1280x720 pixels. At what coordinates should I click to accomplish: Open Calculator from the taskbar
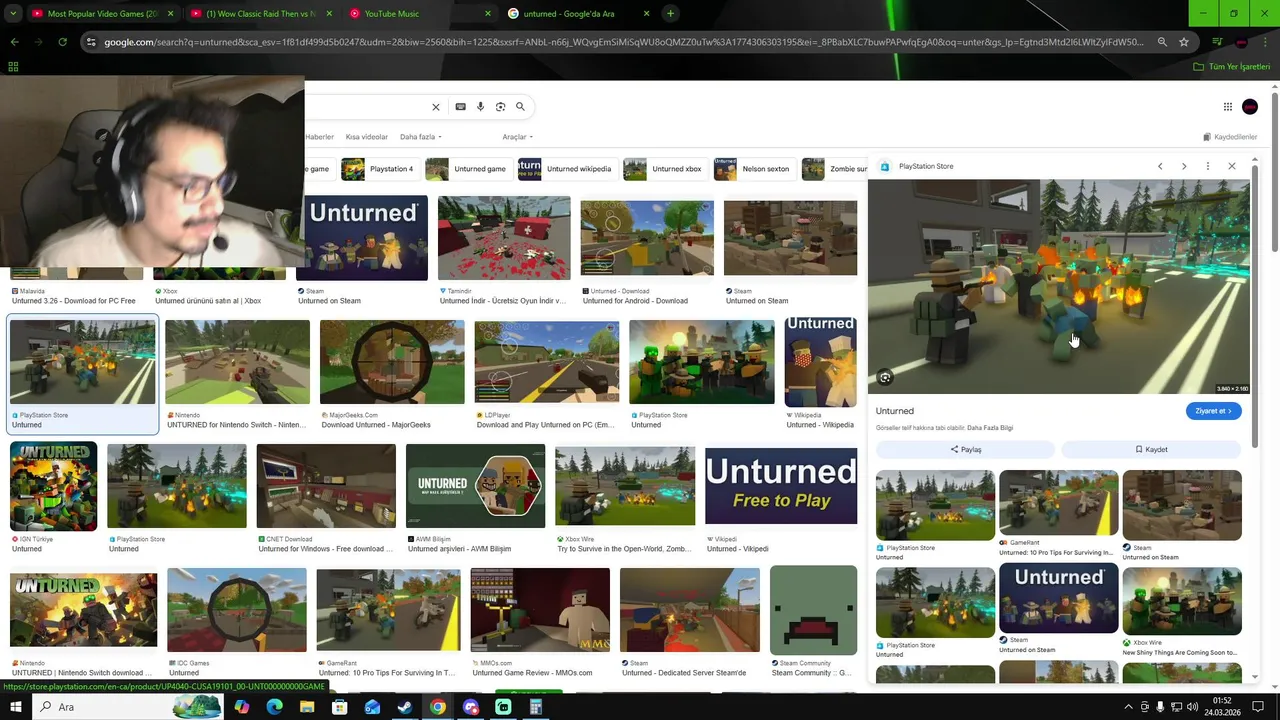tap(536, 707)
